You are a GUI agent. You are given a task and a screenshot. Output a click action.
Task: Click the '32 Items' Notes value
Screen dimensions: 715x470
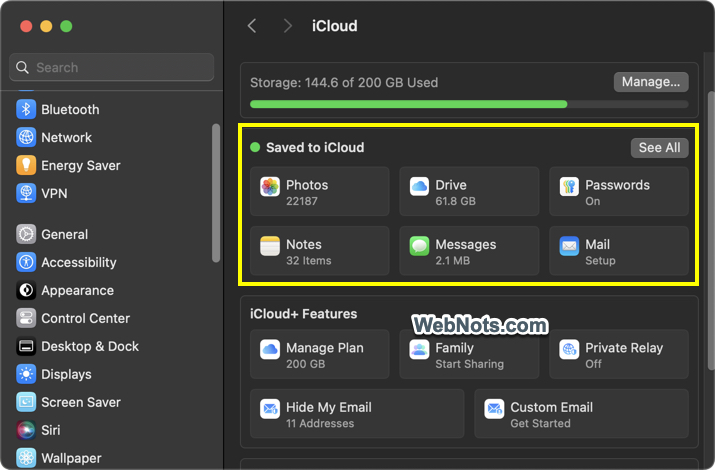click(x=308, y=261)
